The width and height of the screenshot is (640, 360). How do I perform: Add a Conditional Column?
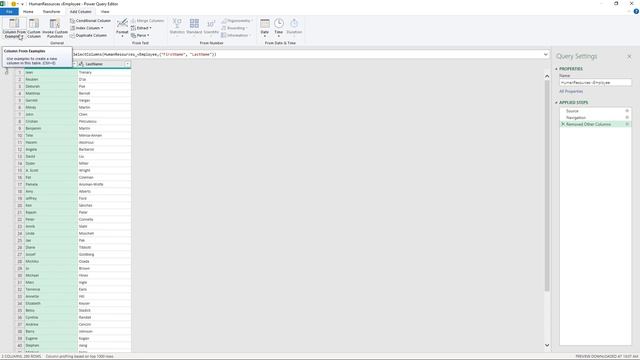click(90, 21)
